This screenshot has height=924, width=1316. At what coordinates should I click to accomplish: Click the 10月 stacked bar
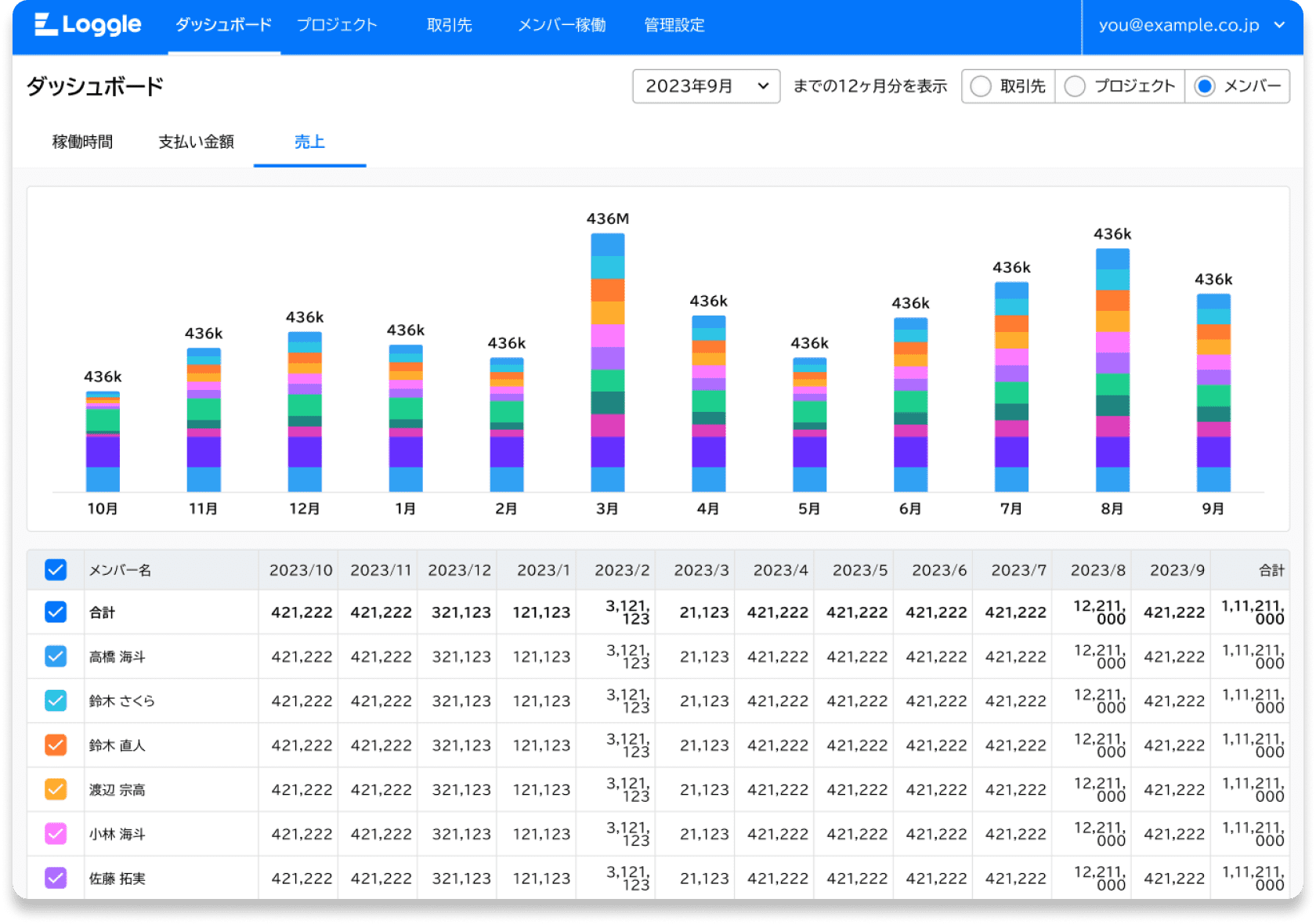pyautogui.click(x=103, y=442)
